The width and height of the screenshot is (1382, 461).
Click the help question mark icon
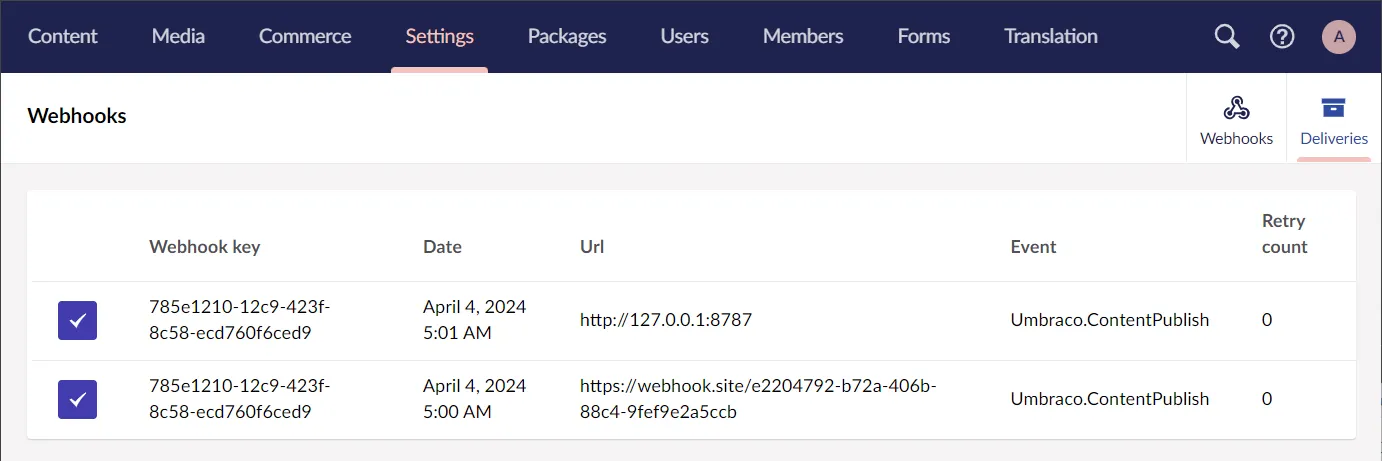[1282, 37]
